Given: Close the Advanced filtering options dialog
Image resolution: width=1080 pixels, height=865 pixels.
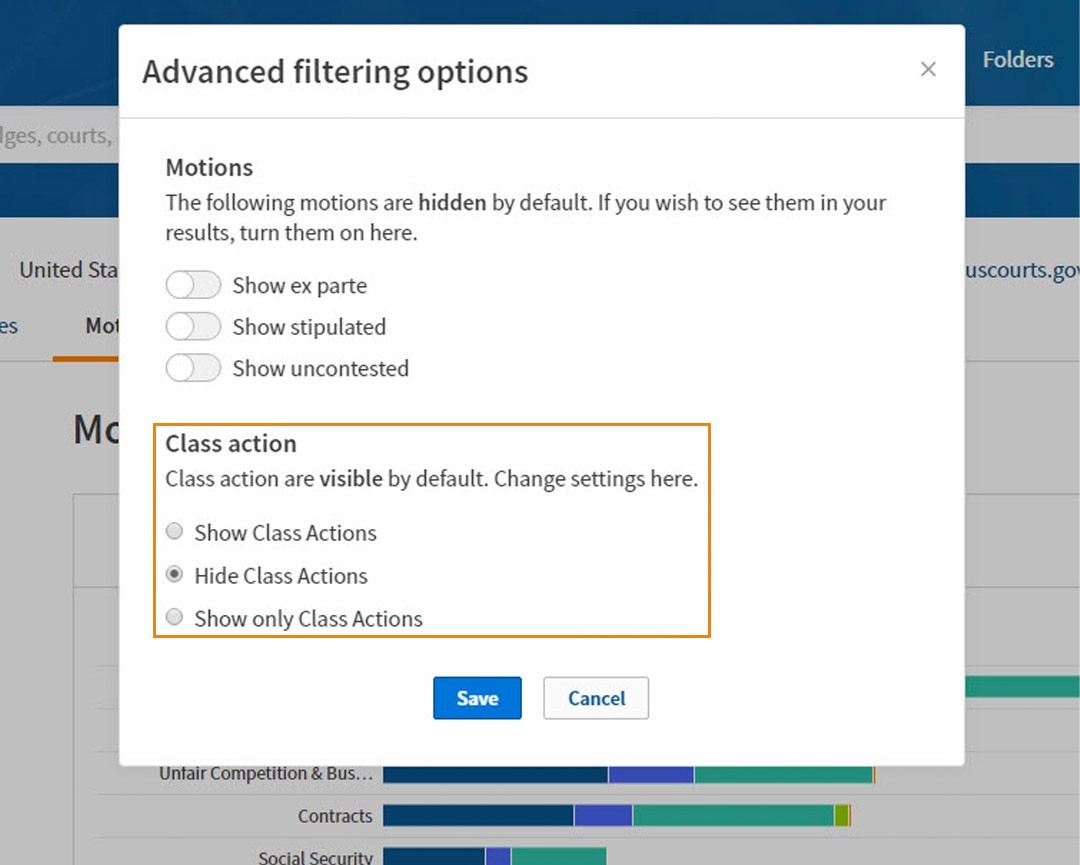Looking at the screenshot, I should 928,69.
